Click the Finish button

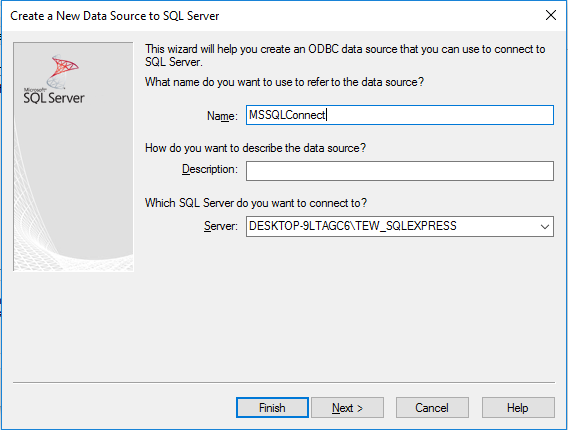coord(272,408)
